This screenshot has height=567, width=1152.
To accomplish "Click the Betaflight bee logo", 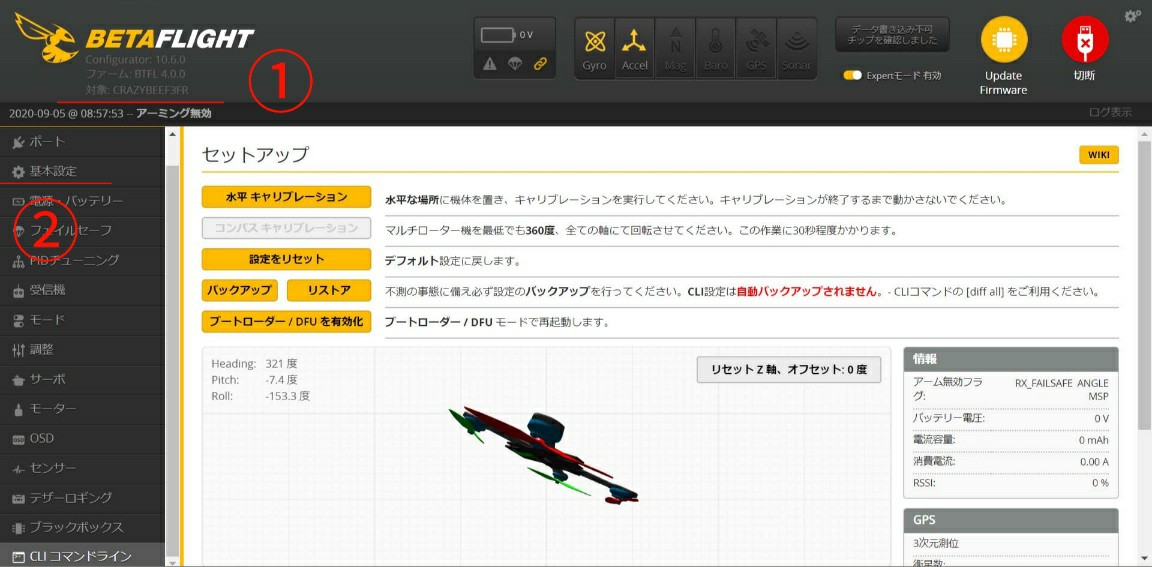I will pyautogui.click(x=47, y=37).
